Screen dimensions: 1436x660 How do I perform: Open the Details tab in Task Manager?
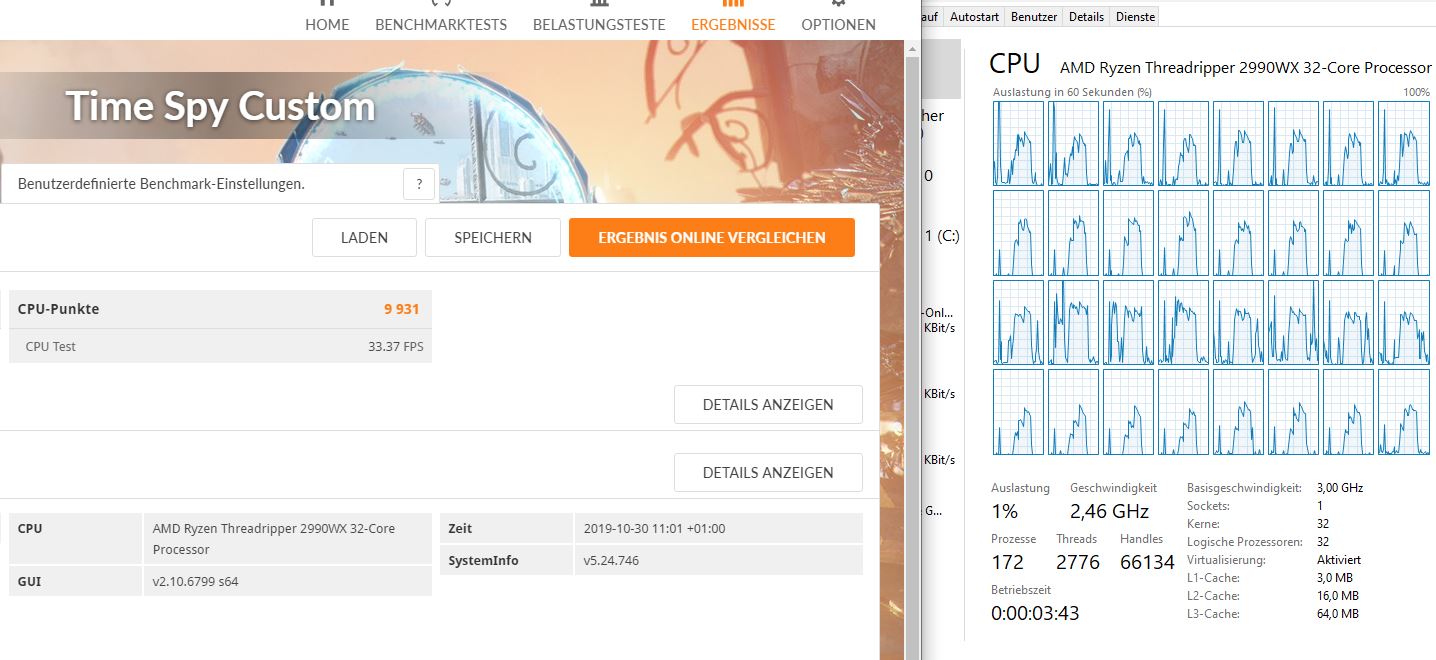[x=1086, y=17]
